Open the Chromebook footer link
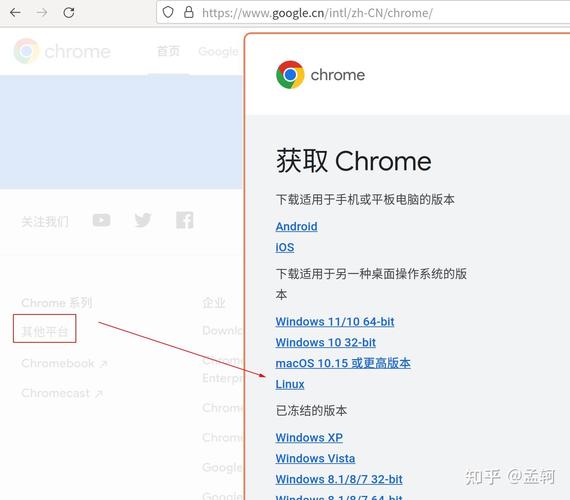The height and width of the screenshot is (500, 570). click(x=64, y=363)
